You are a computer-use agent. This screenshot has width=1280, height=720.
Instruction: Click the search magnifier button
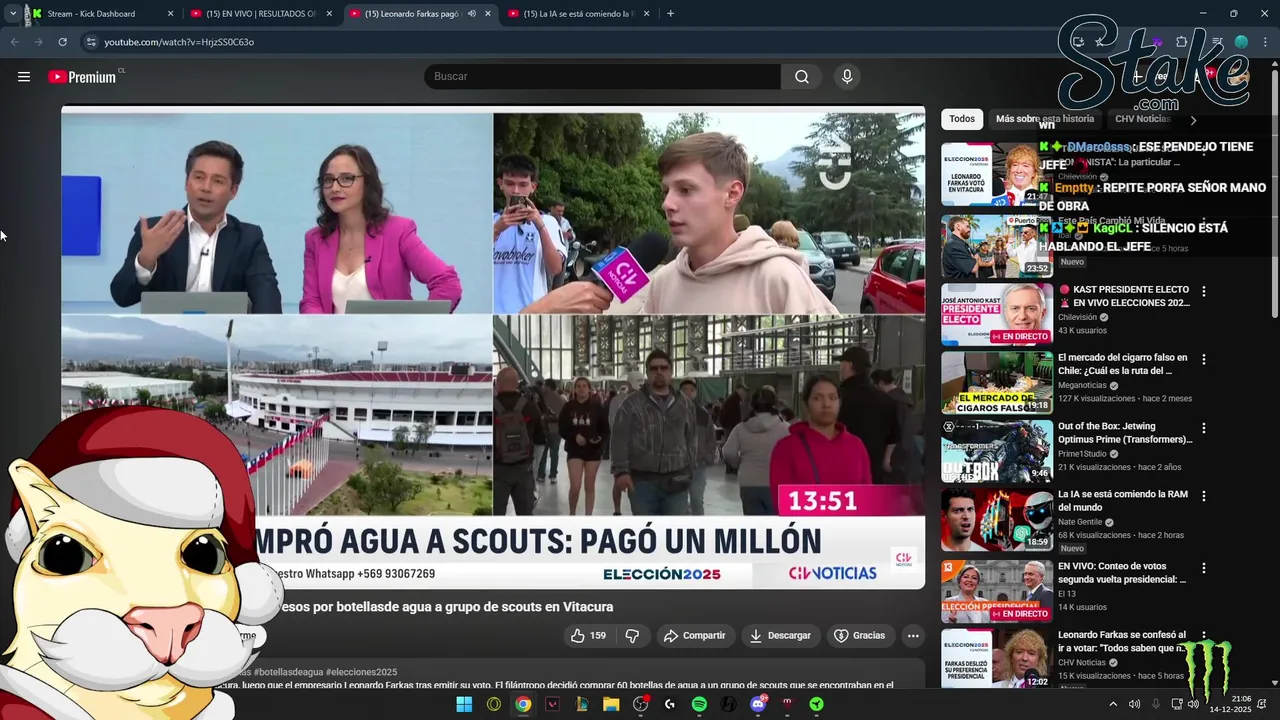[802, 76]
